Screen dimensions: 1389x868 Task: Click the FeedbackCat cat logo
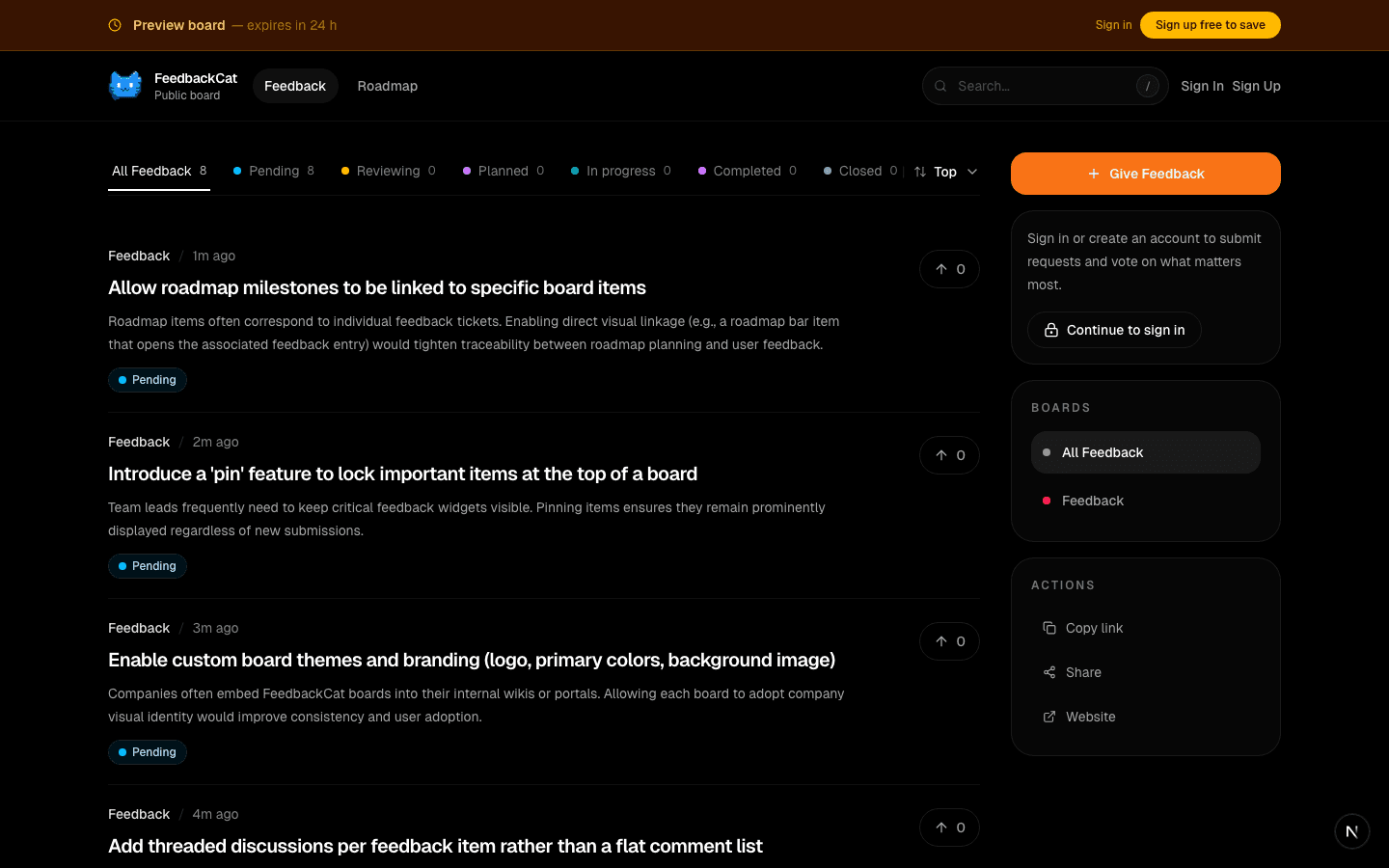coord(124,85)
